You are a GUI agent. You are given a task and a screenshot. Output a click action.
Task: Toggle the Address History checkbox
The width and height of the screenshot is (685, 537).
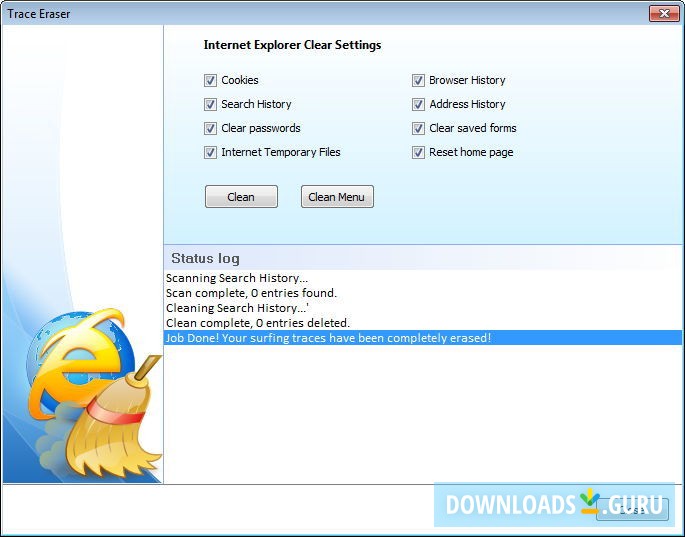418,104
